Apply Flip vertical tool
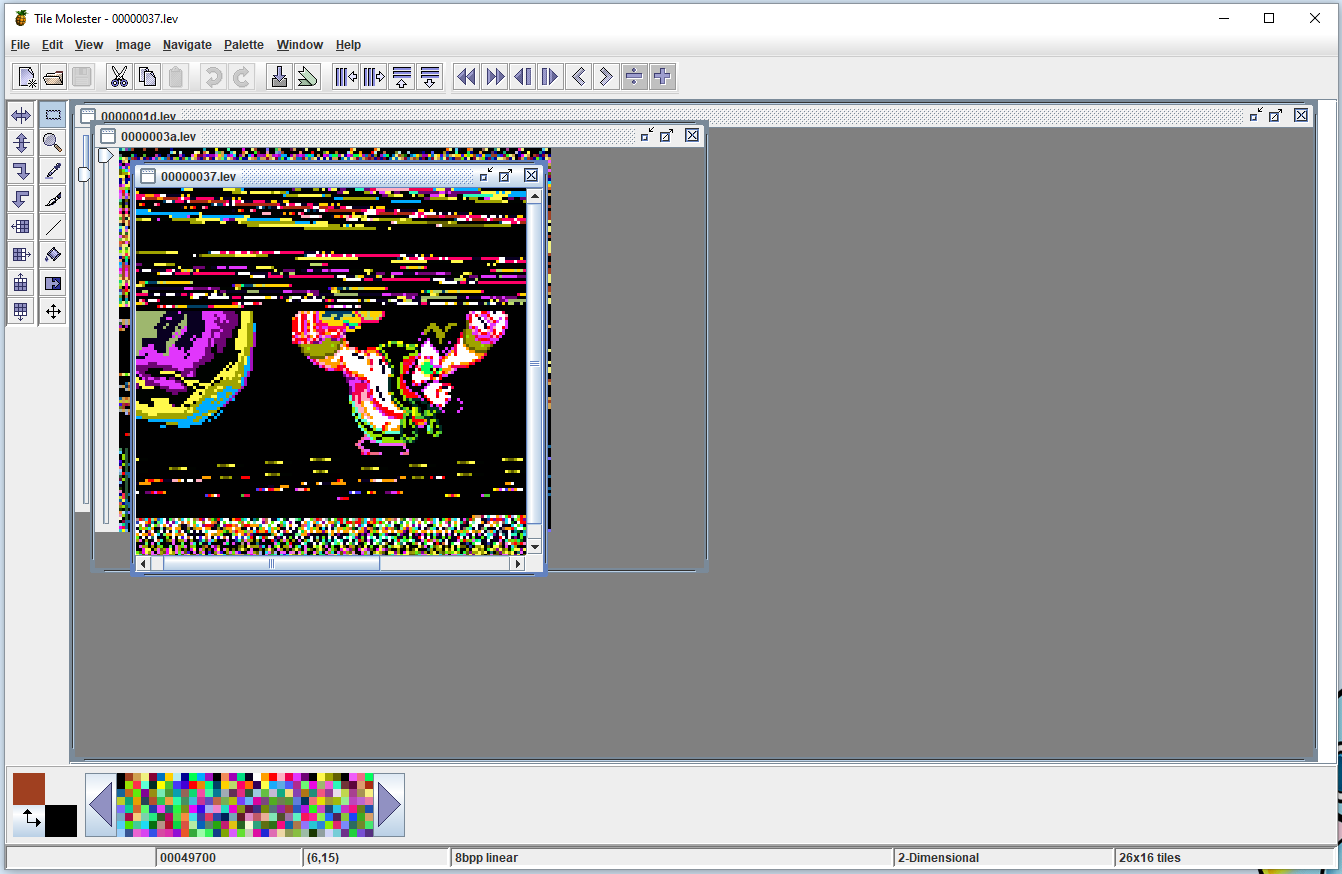This screenshot has height=874, width=1342. click(21, 143)
